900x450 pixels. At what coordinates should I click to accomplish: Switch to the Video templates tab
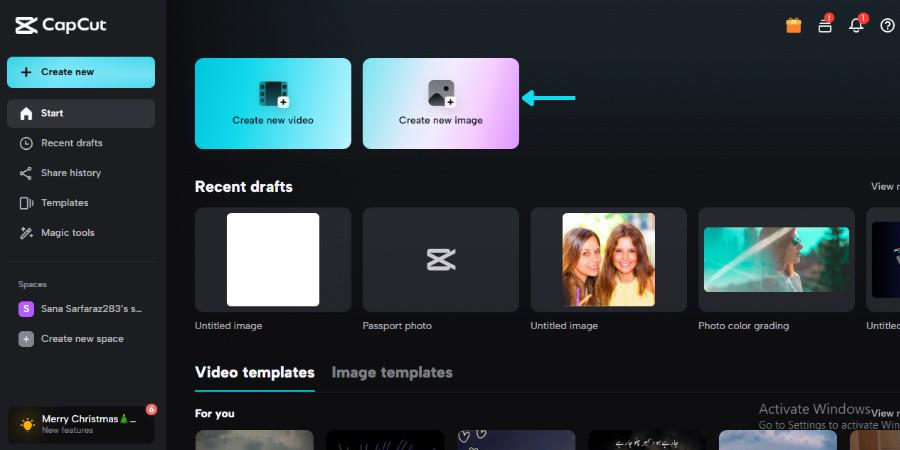[x=255, y=373]
